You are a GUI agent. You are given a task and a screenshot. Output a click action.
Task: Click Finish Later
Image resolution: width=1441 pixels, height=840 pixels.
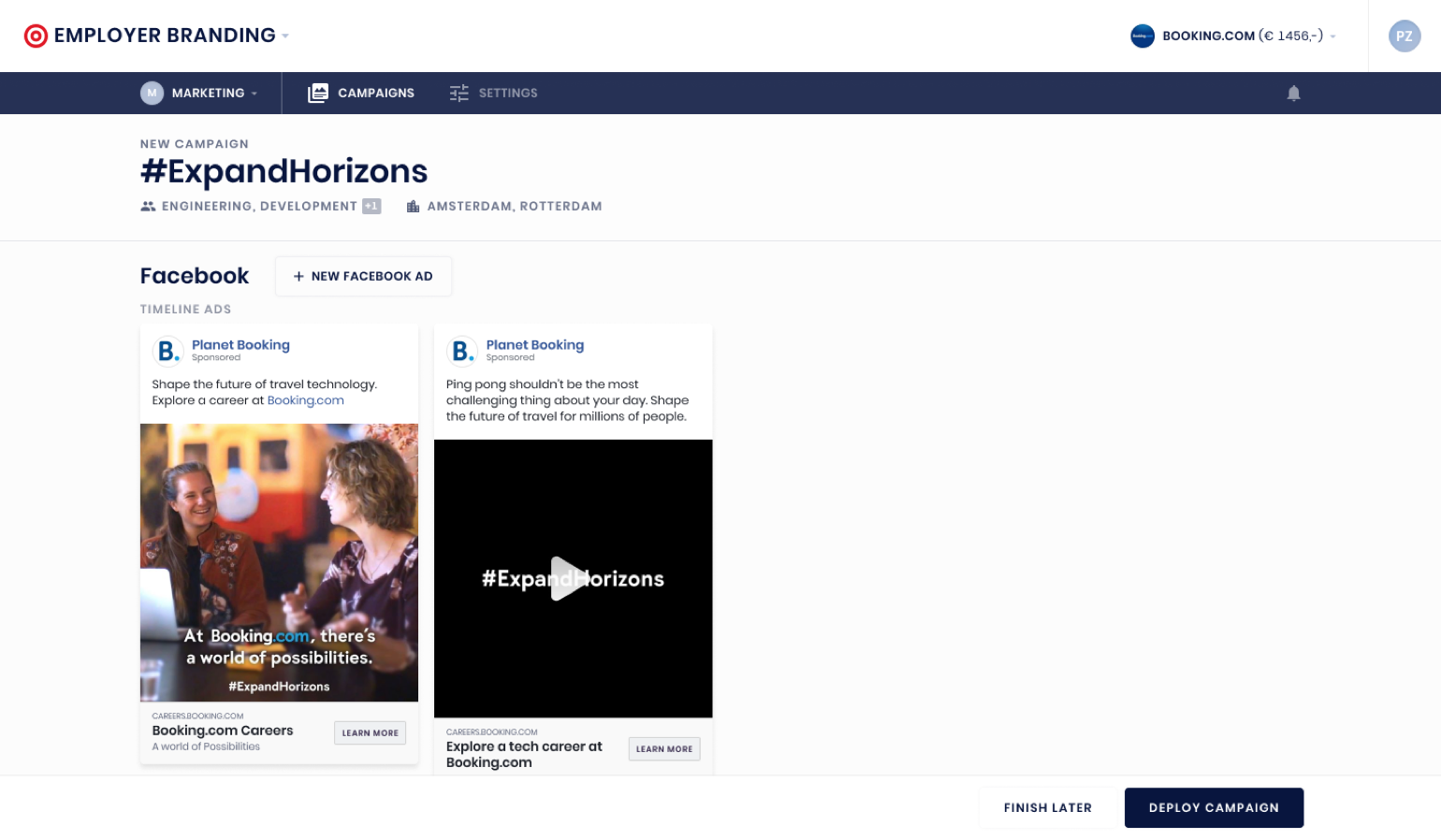[x=1047, y=807]
